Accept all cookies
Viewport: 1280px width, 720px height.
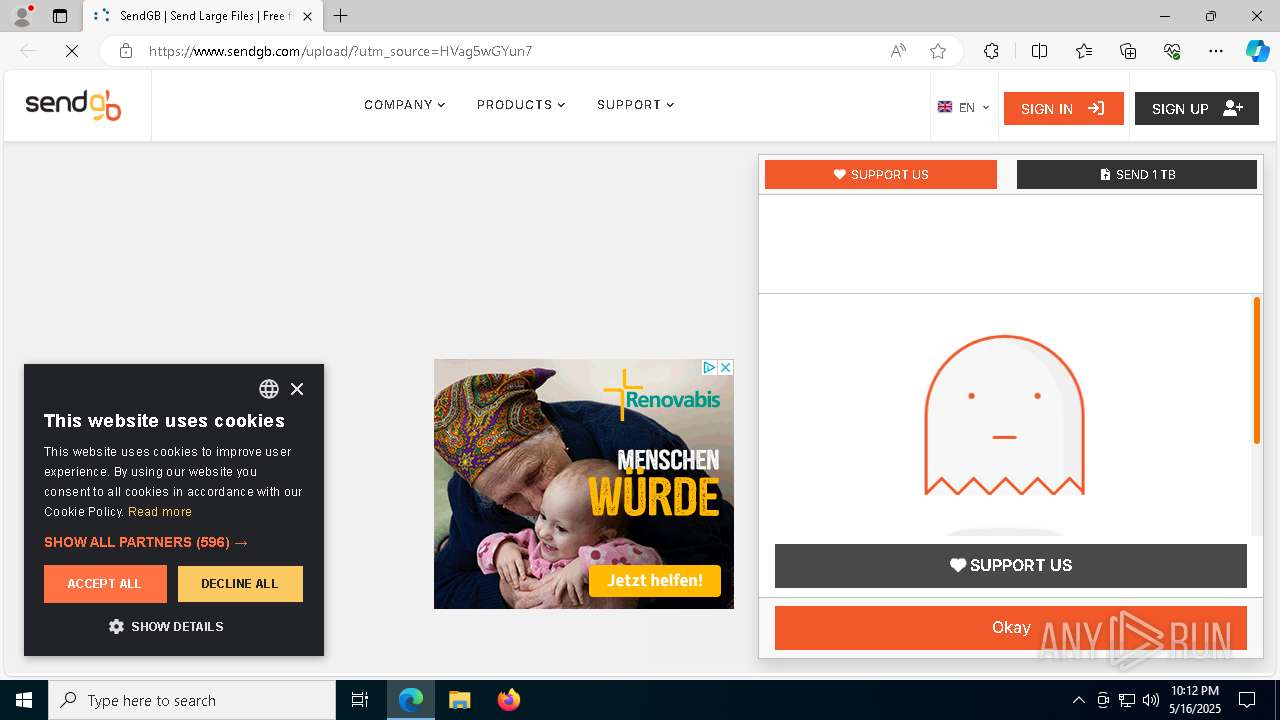coord(105,584)
